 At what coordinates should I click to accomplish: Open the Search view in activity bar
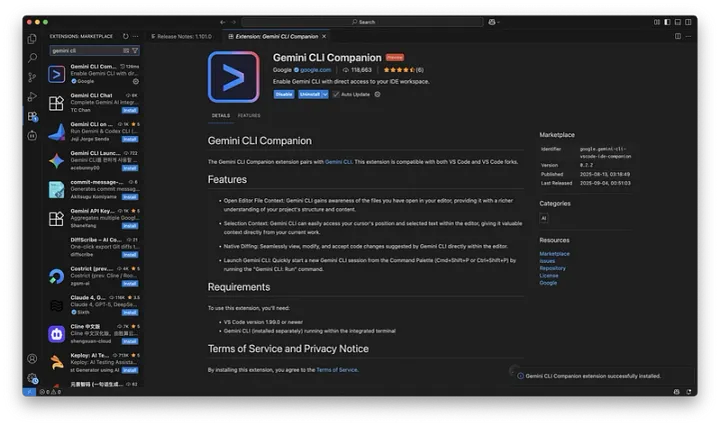pos(32,58)
